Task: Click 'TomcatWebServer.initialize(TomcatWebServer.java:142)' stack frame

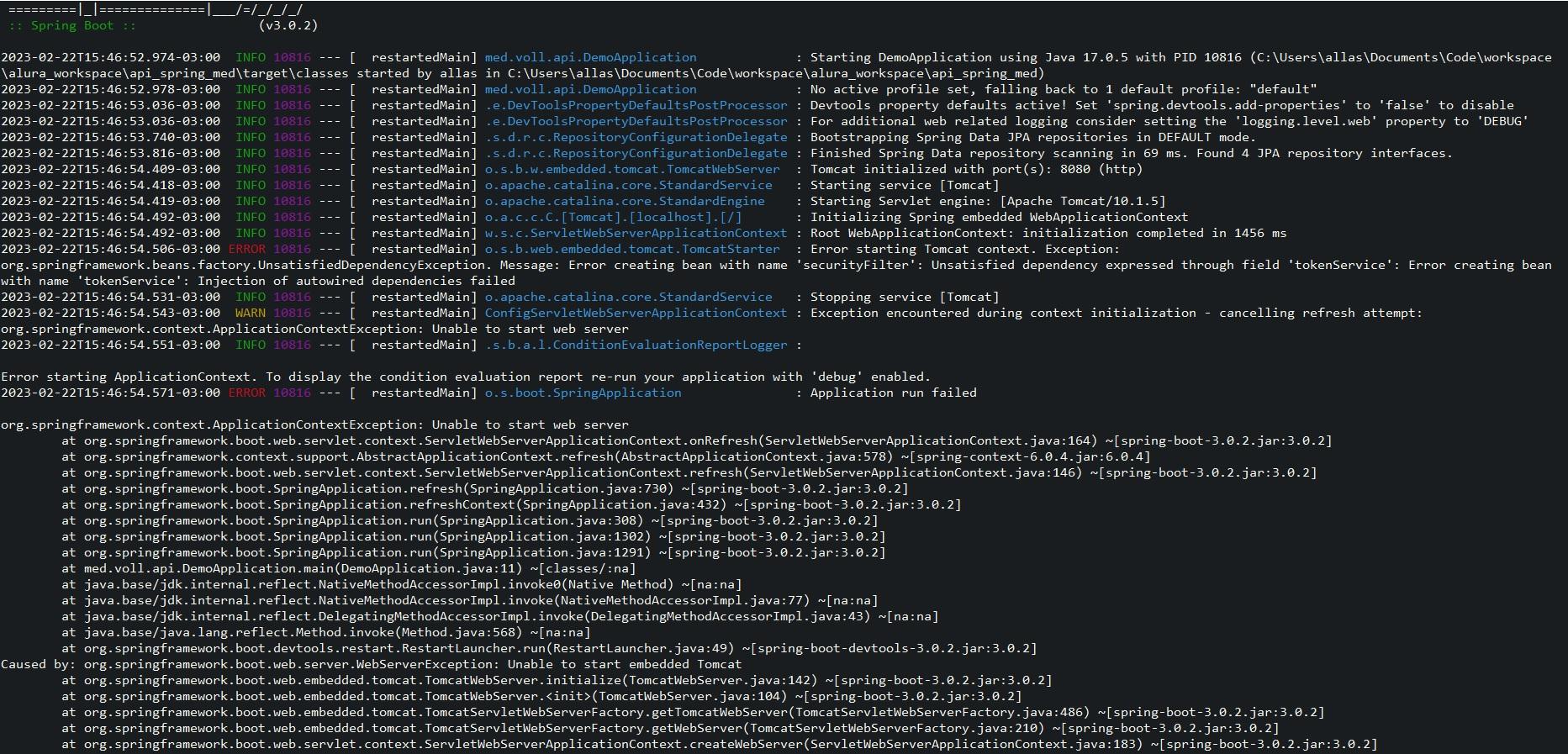Action: [557, 680]
